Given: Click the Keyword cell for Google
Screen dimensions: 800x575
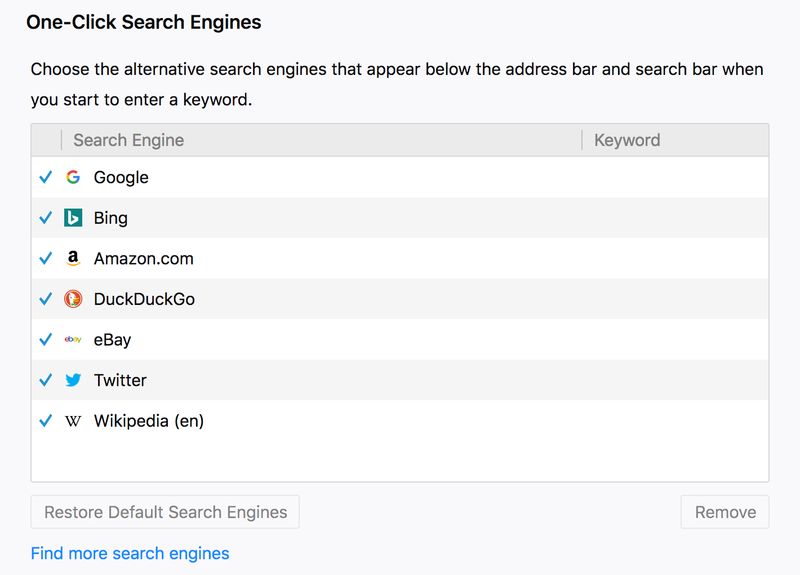Looking at the screenshot, I should (676, 177).
